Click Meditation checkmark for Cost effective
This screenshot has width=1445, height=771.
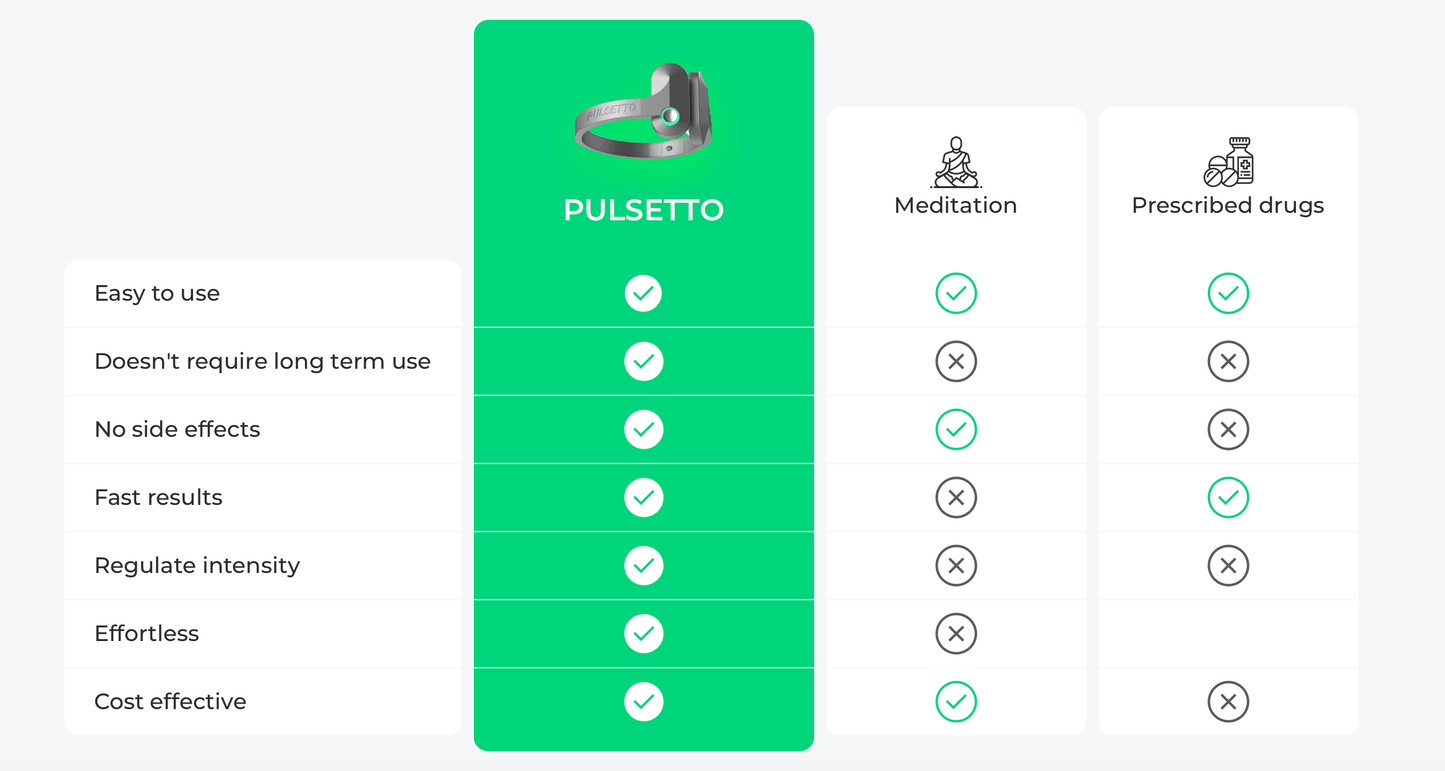pos(956,701)
